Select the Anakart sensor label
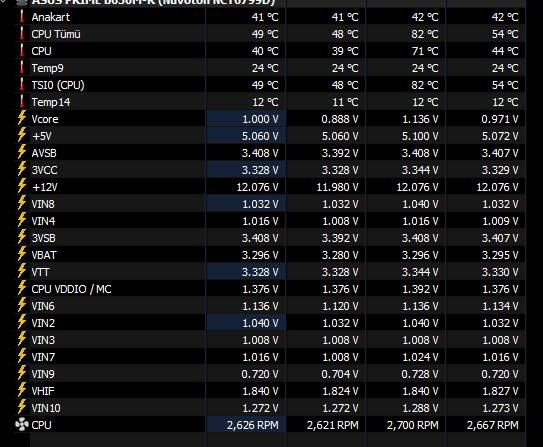Screen dimensions: 543x447 (x=51, y=17)
